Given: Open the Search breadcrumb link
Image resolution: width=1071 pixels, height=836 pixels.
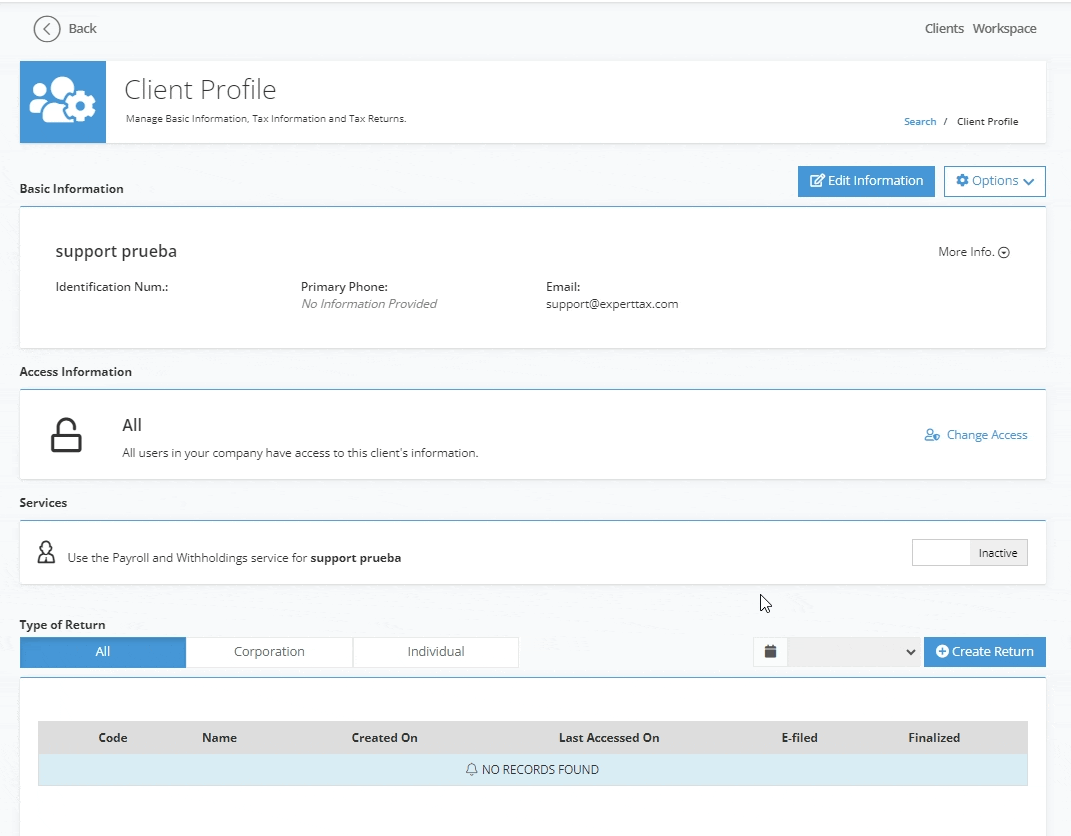Looking at the screenshot, I should tap(919, 122).
